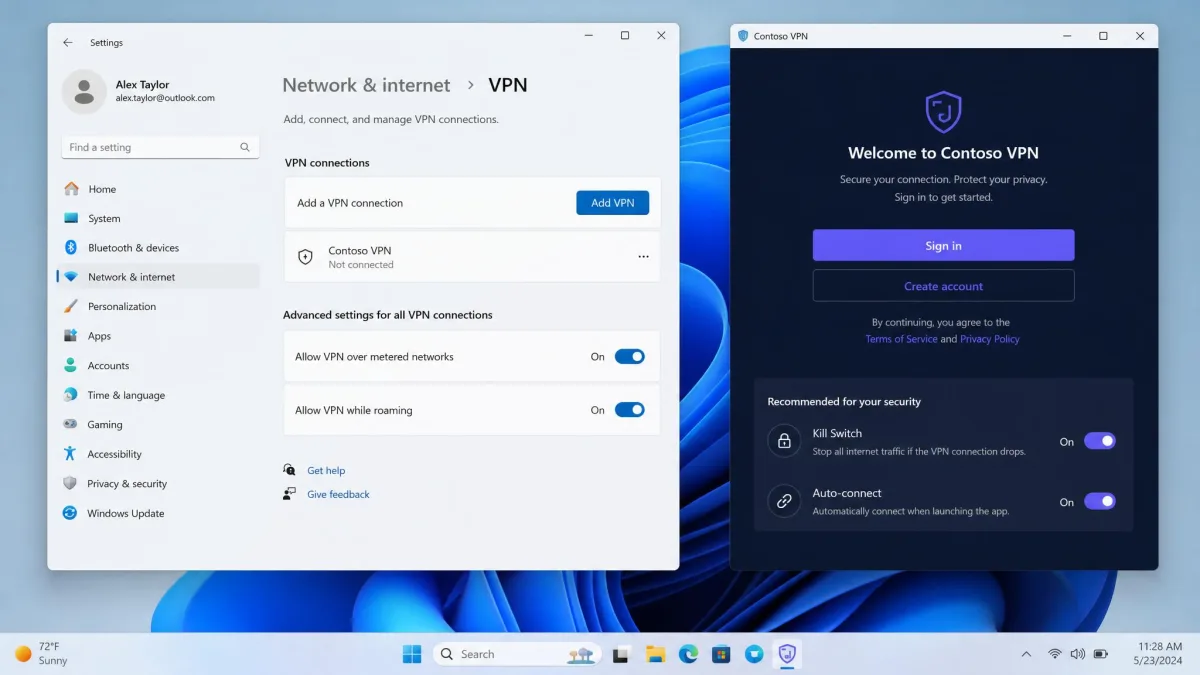Click the search magnifier in Find a setting

[245, 147]
